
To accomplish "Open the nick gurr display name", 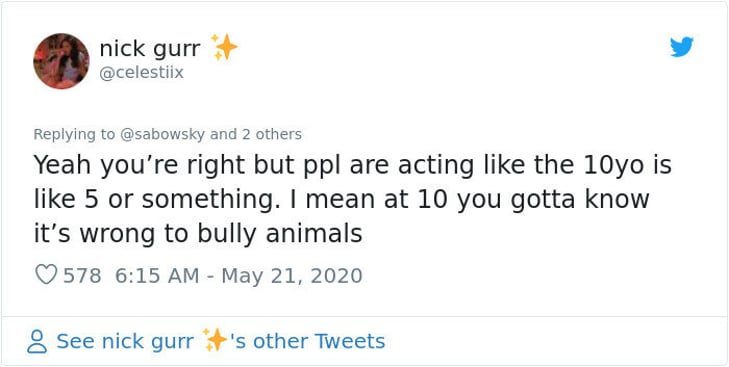I will (x=150, y=49).
